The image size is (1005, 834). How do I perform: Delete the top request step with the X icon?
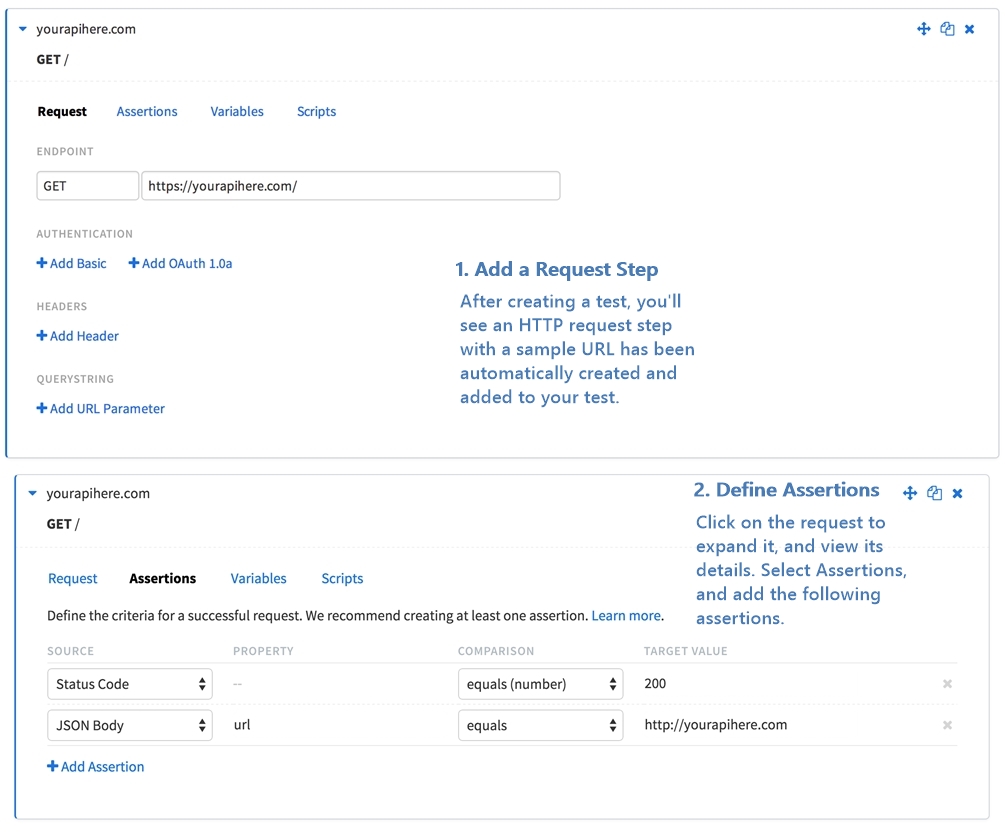(969, 30)
